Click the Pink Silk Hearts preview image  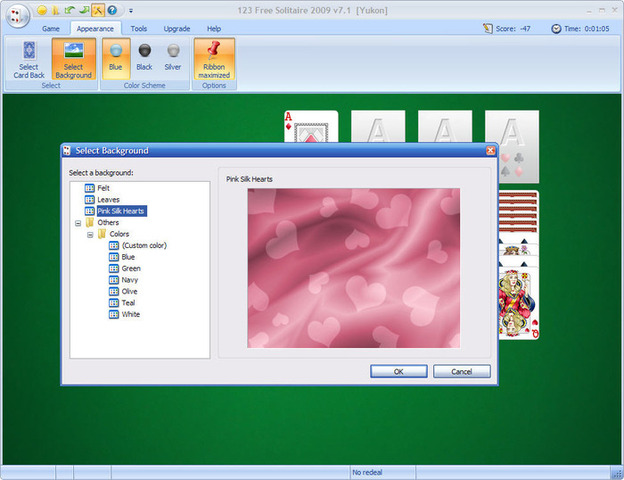(354, 268)
